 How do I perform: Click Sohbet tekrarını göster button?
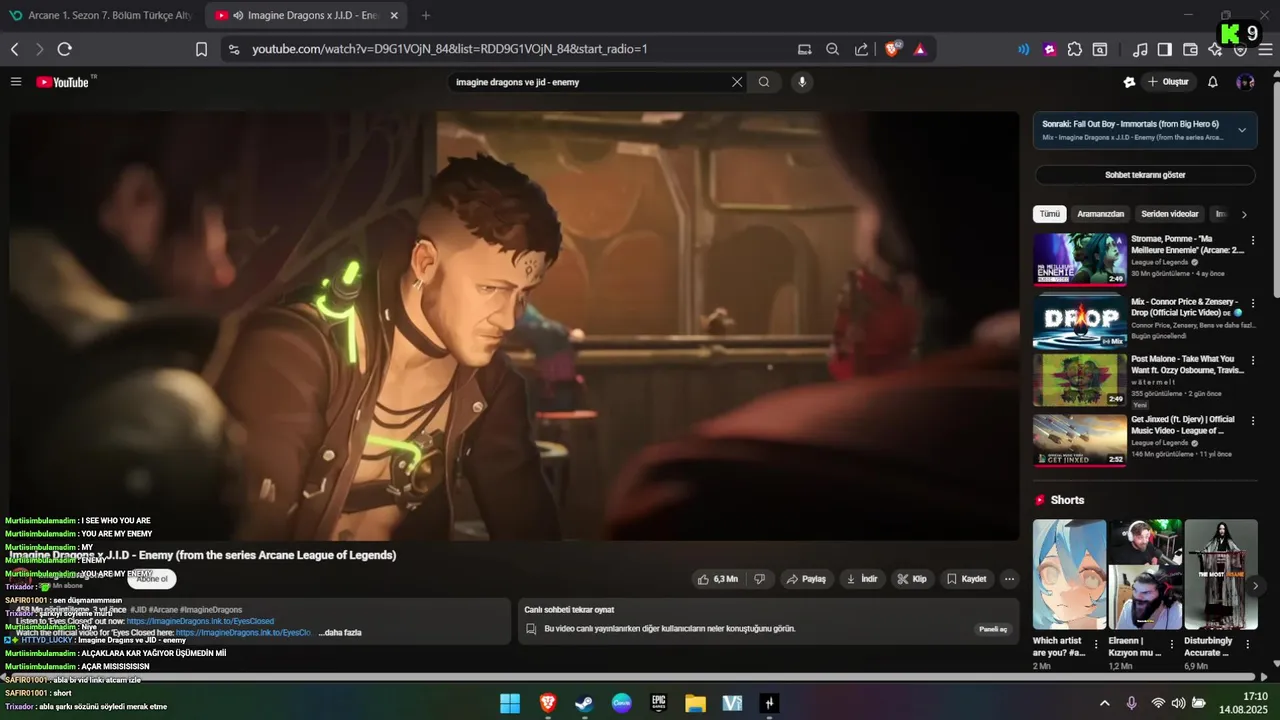(1145, 175)
